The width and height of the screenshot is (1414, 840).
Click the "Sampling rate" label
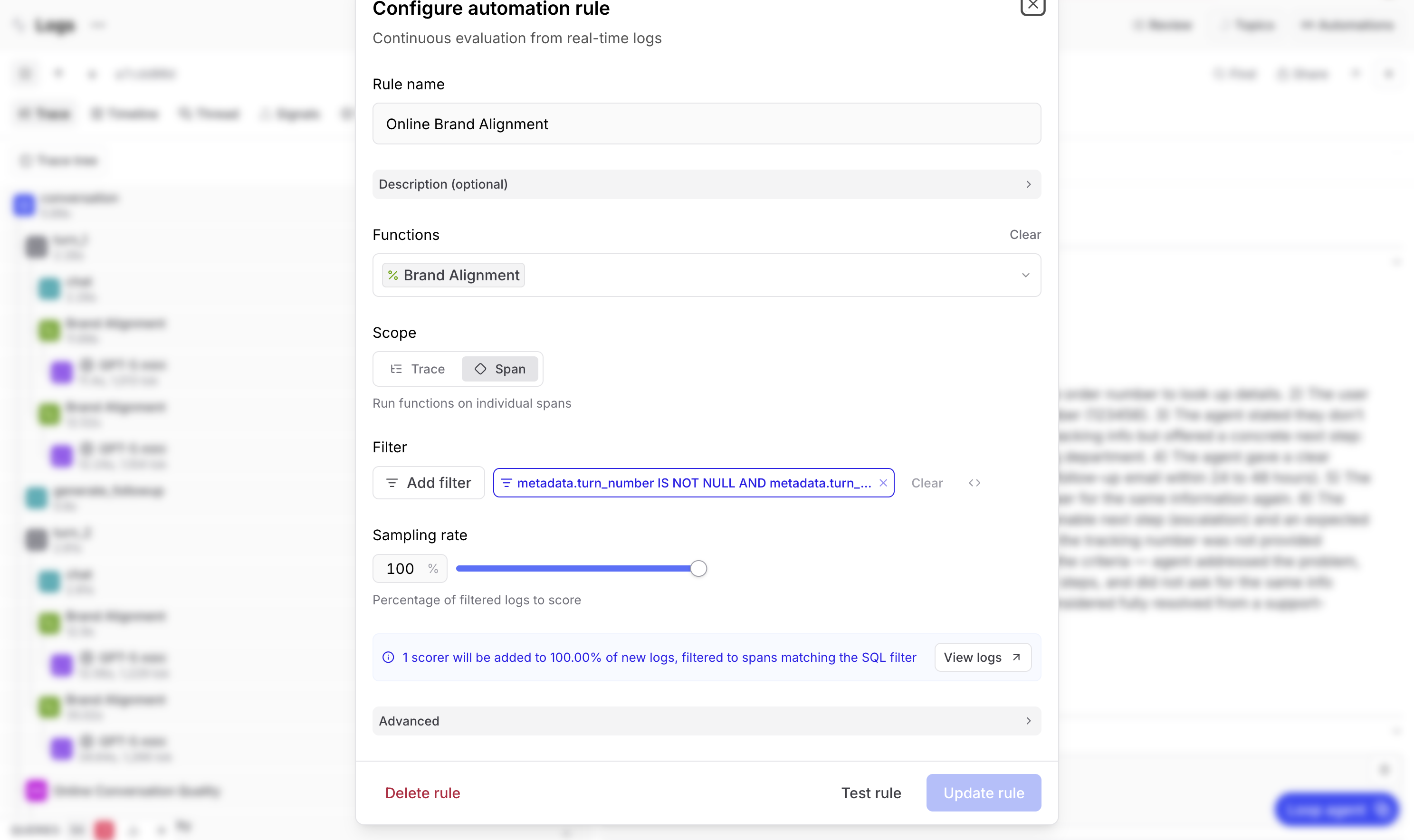[420, 535]
